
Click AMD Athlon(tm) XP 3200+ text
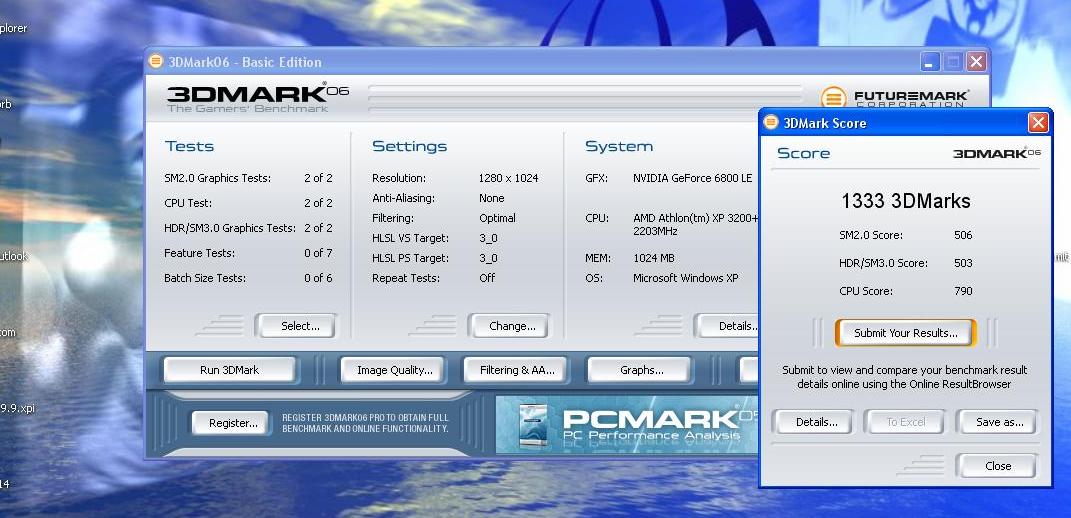click(x=696, y=218)
